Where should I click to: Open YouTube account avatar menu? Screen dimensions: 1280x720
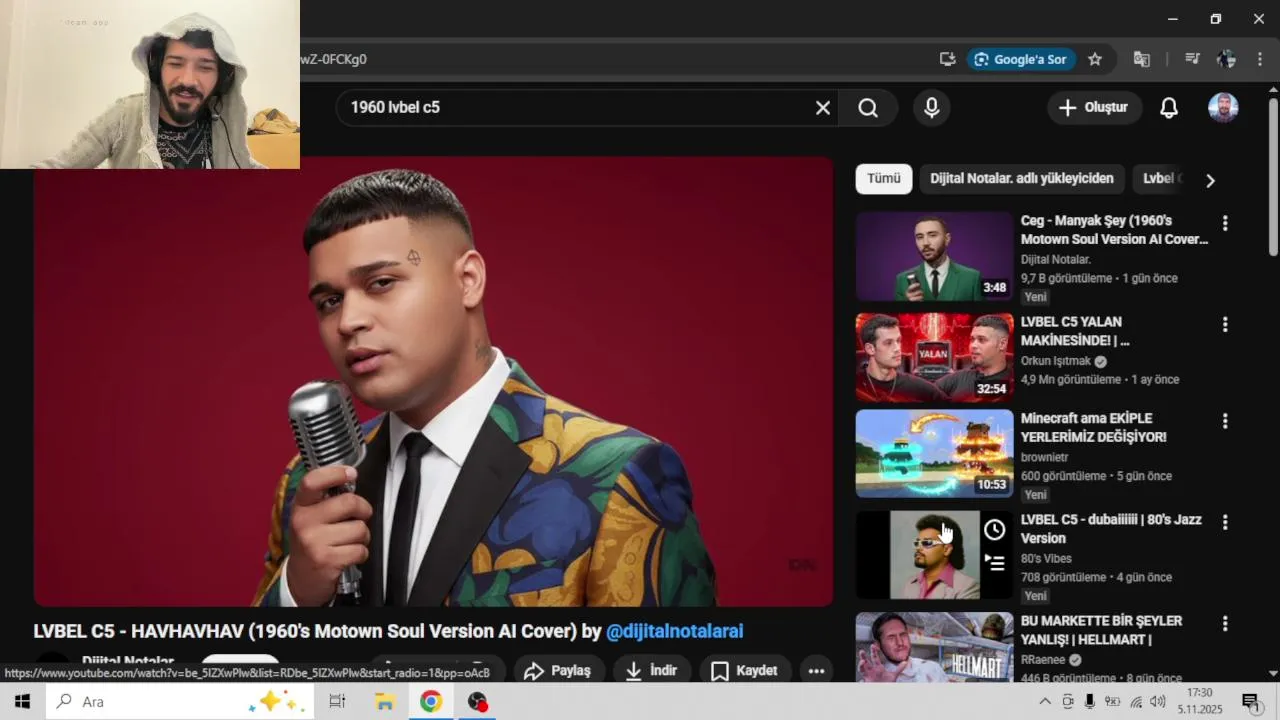pyautogui.click(x=1223, y=108)
